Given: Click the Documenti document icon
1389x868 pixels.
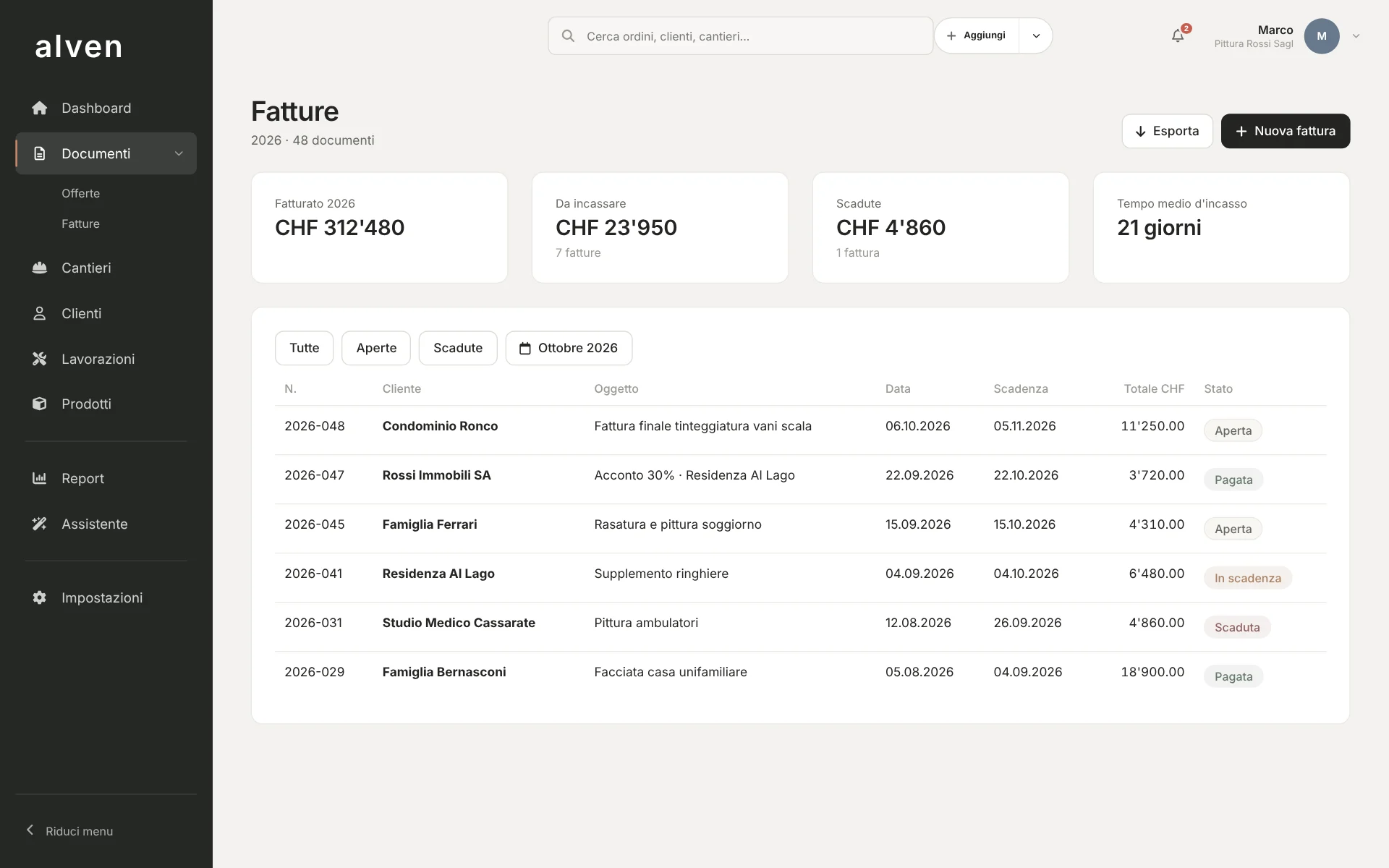Looking at the screenshot, I should coord(40,153).
